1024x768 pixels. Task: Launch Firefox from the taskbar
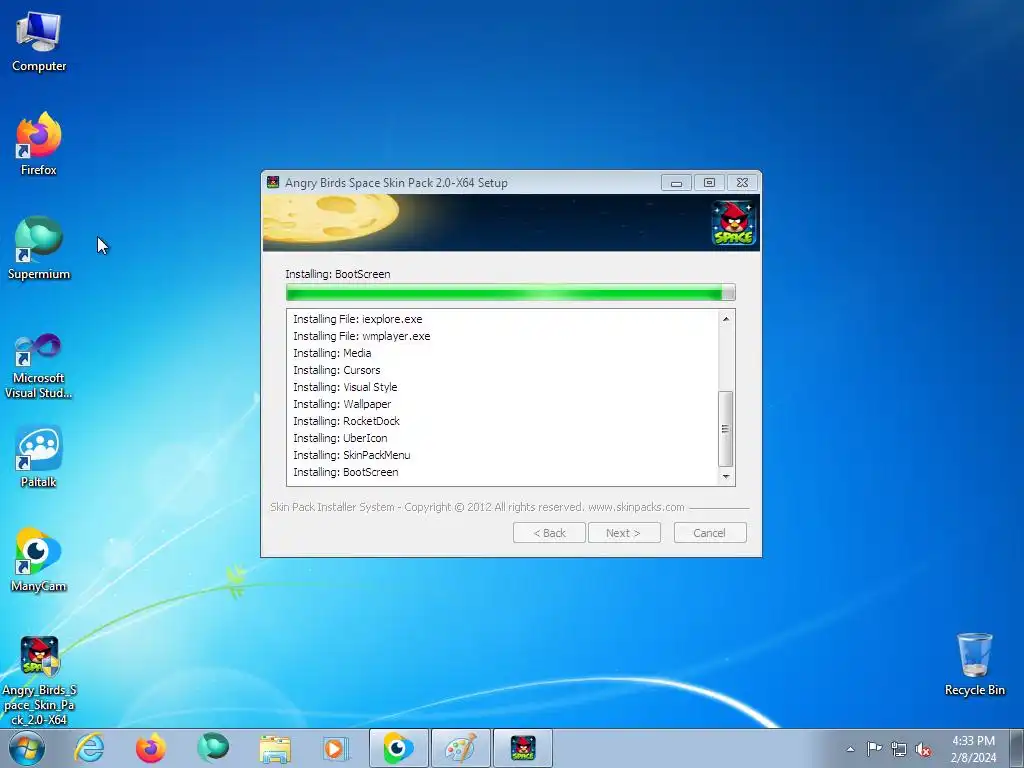click(150, 748)
